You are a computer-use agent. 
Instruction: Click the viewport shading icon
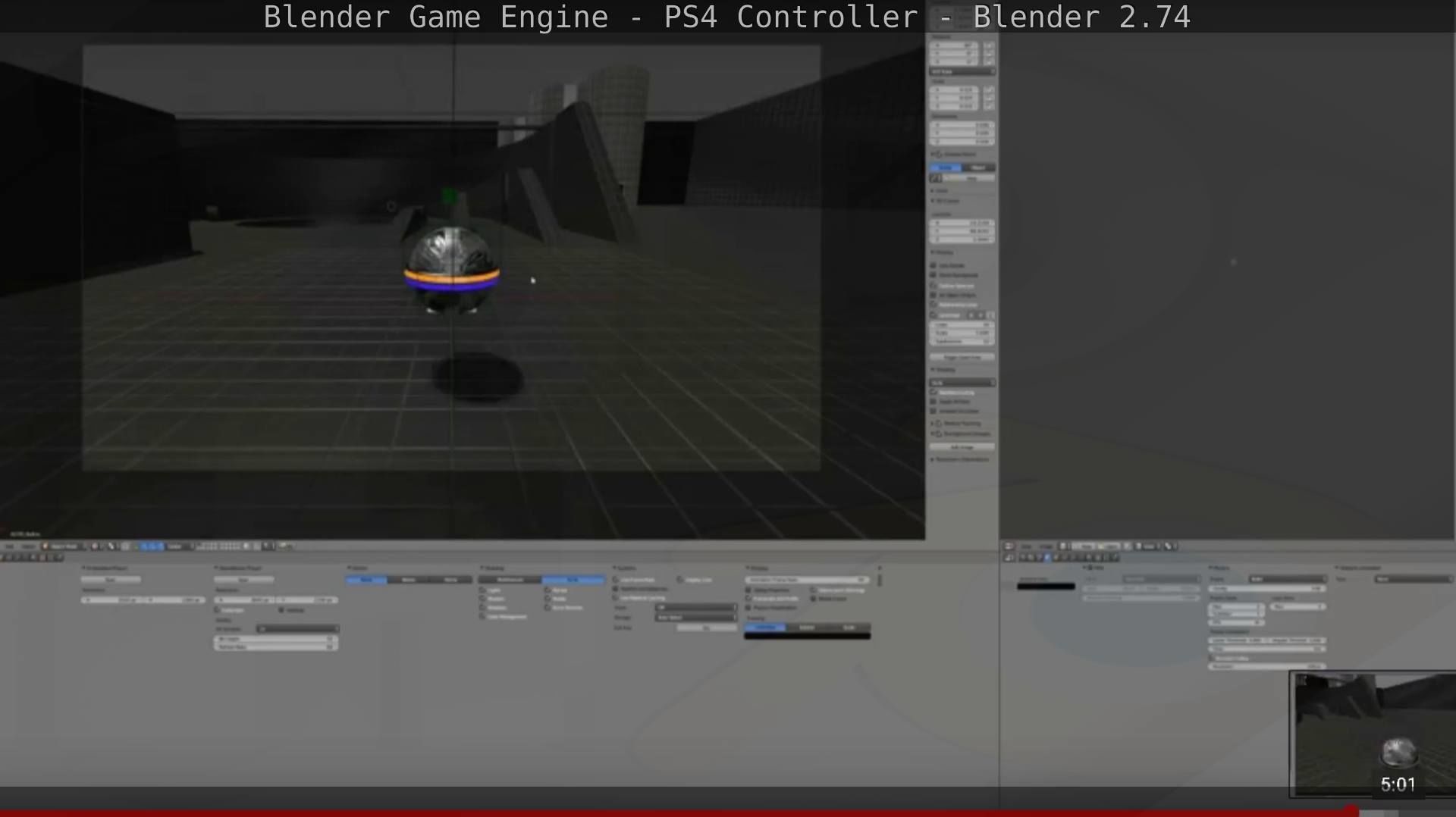point(95,546)
